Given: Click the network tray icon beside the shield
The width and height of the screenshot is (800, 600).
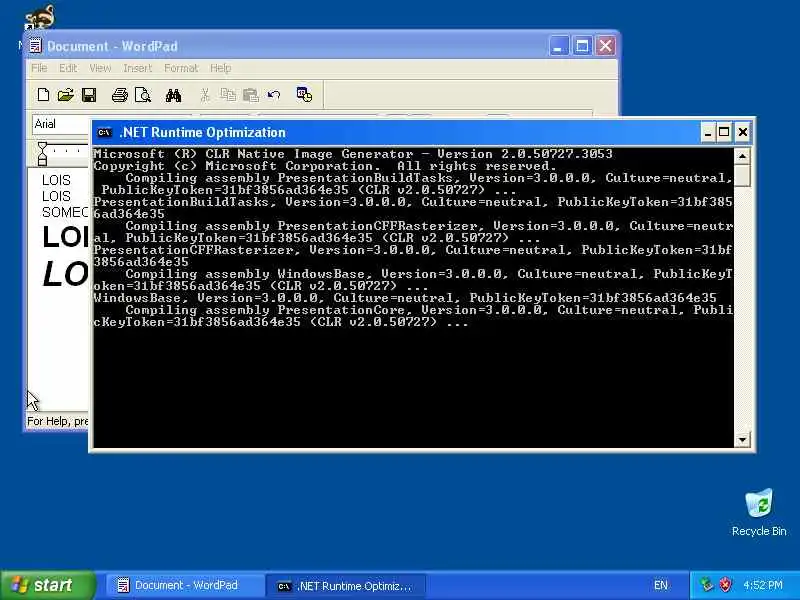Looking at the screenshot, I should 707,584.
